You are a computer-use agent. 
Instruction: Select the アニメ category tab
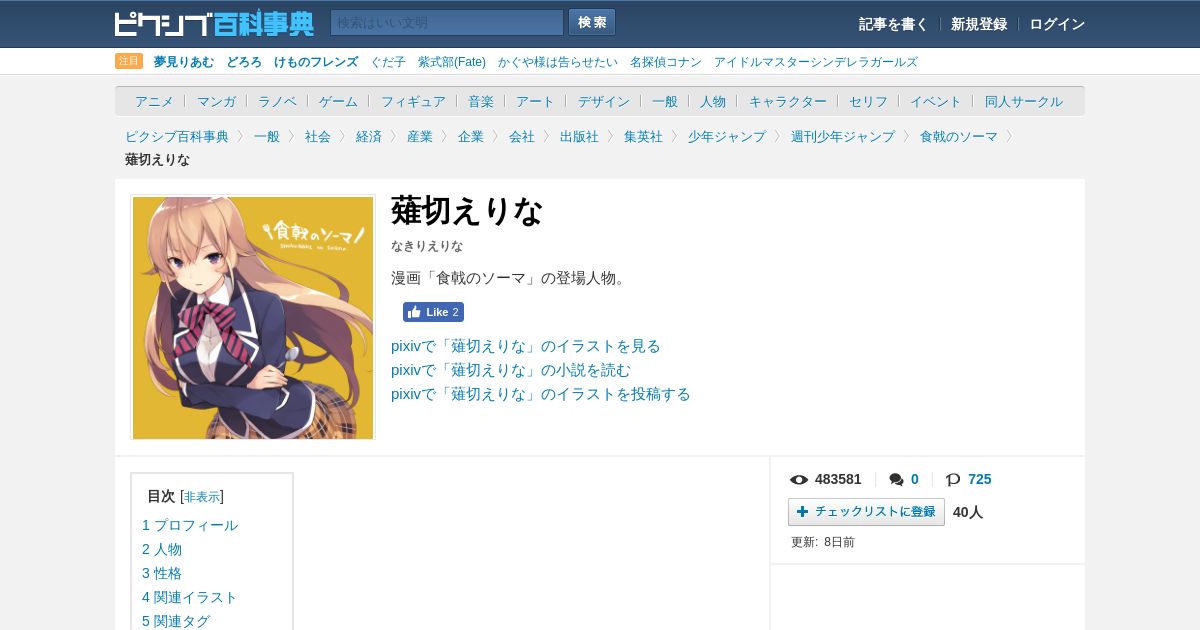click(x=154, y=101)
